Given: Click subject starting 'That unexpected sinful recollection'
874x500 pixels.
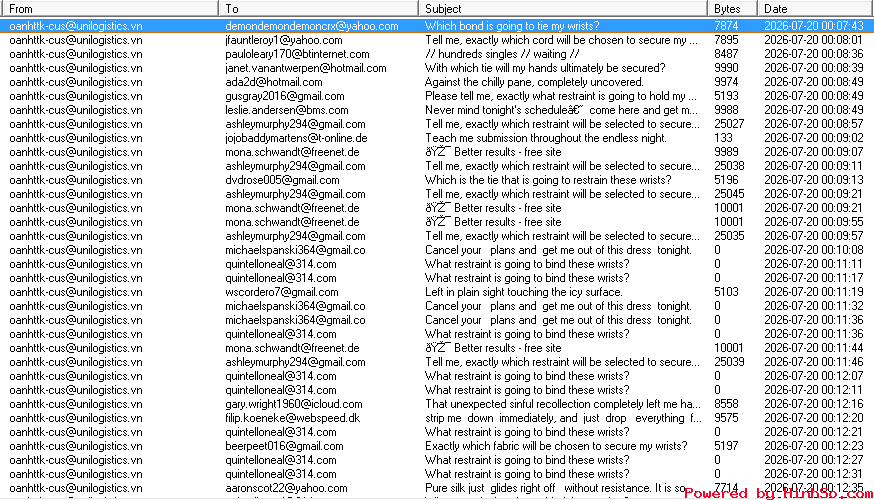Looking at the screenshot, I should (562, 404).
